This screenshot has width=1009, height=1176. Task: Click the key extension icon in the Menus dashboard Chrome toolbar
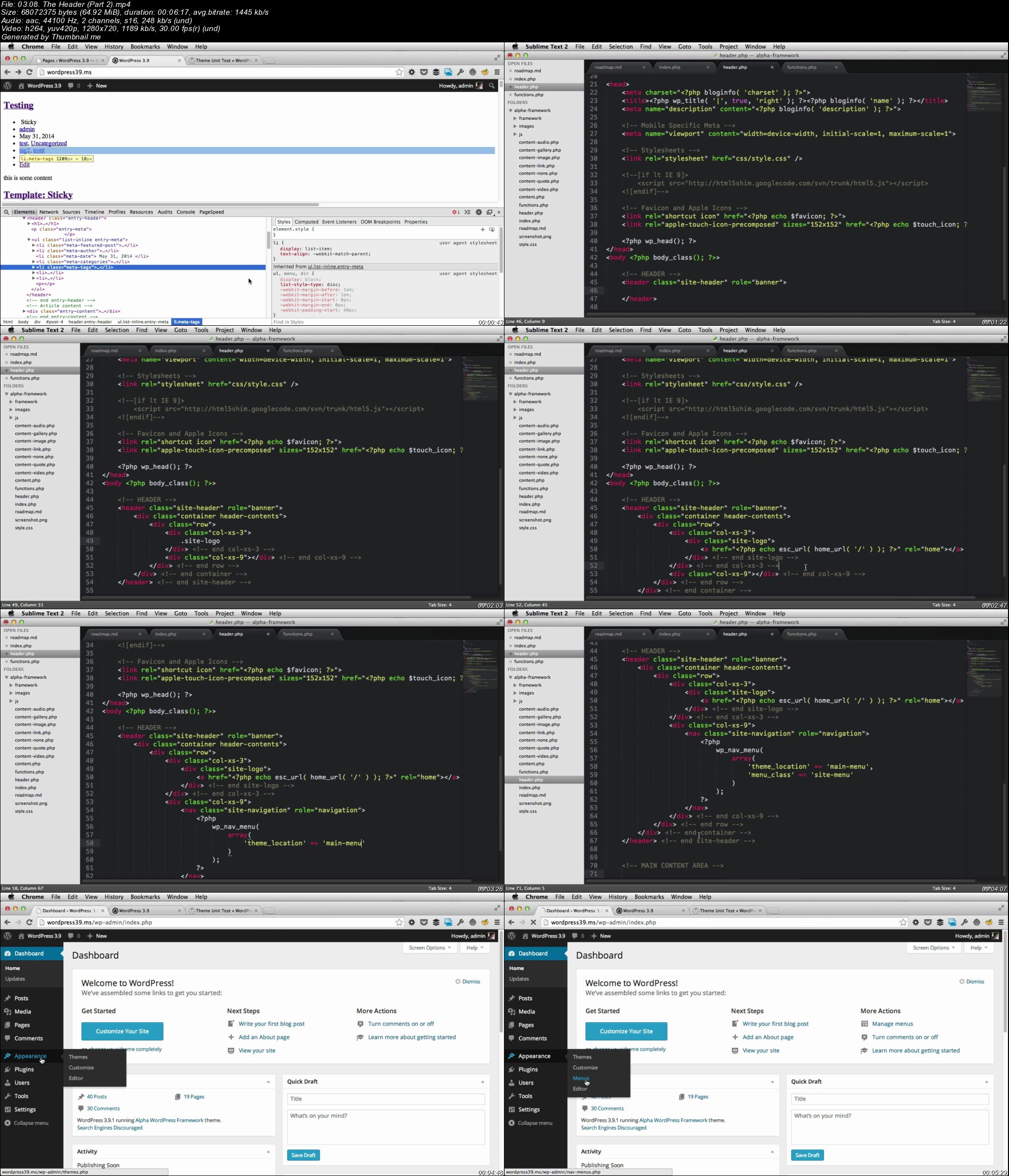[x=964, y=922]
